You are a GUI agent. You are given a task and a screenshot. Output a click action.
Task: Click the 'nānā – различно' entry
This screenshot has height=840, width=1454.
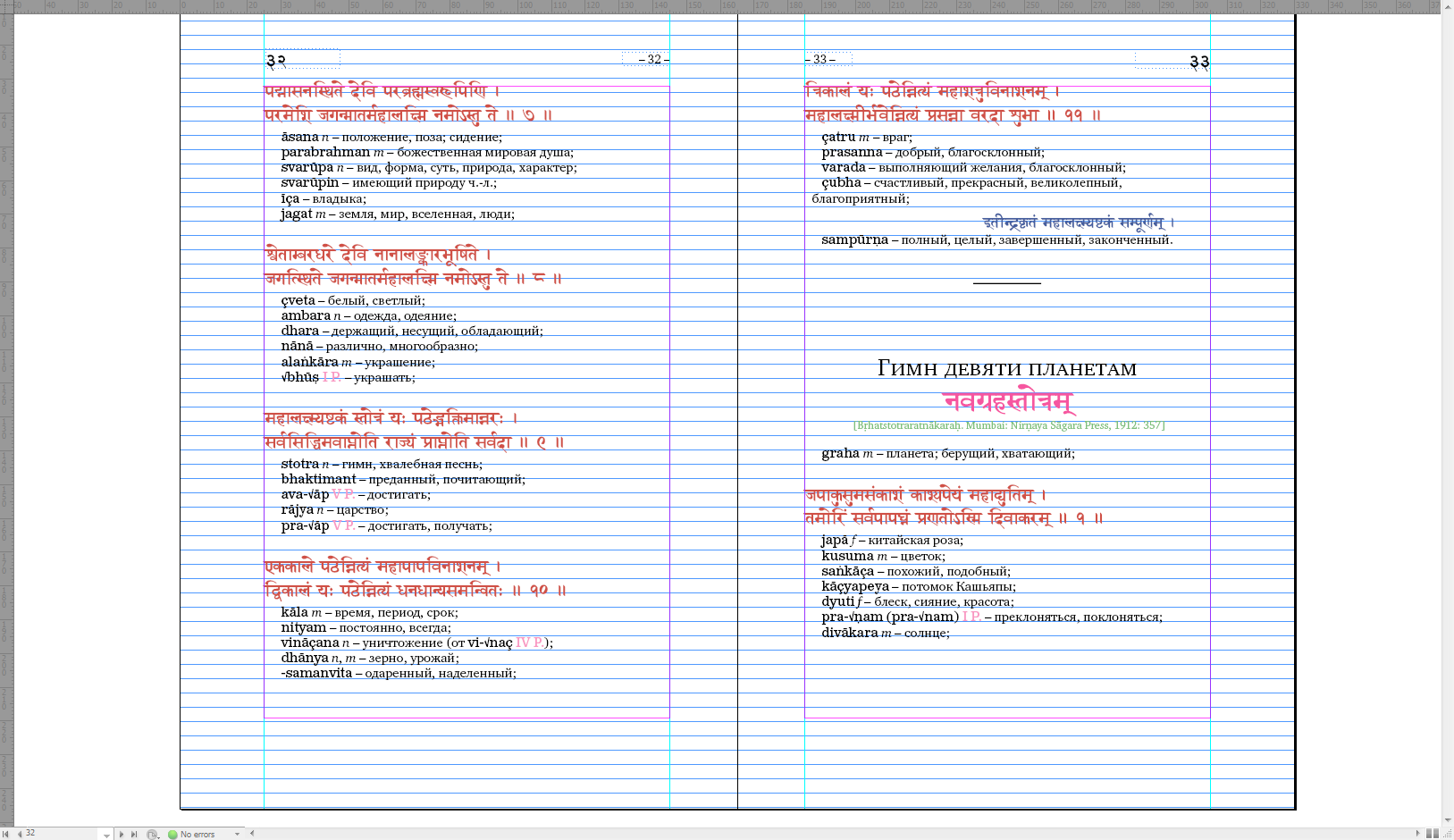click(x=379, y=346)
